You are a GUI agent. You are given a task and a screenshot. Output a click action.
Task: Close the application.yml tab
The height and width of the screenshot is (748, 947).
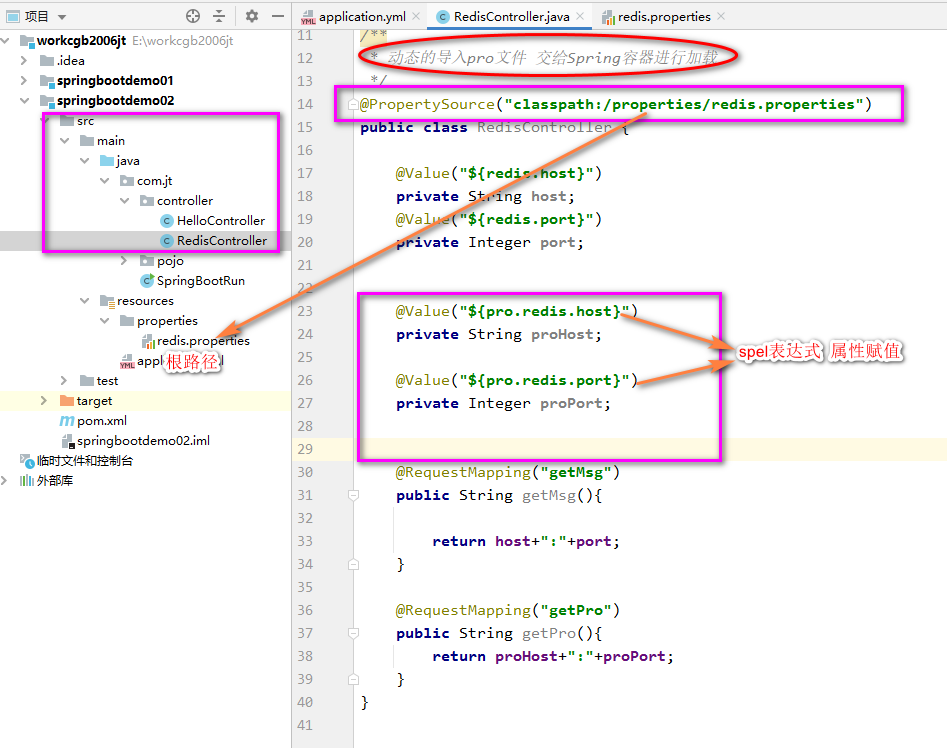click(416, 16)
